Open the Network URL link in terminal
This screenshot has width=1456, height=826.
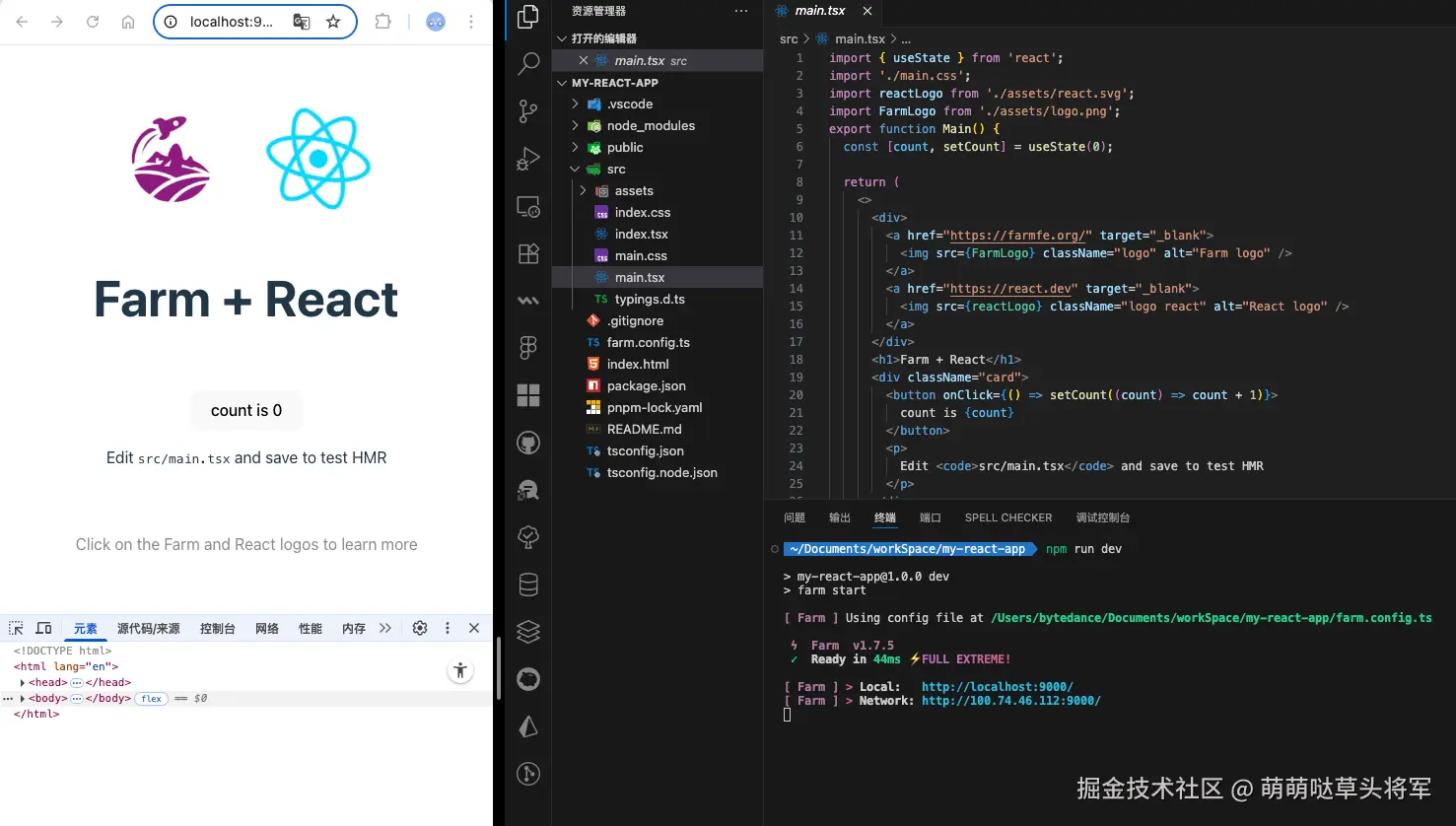click(x=1011, y=701)
